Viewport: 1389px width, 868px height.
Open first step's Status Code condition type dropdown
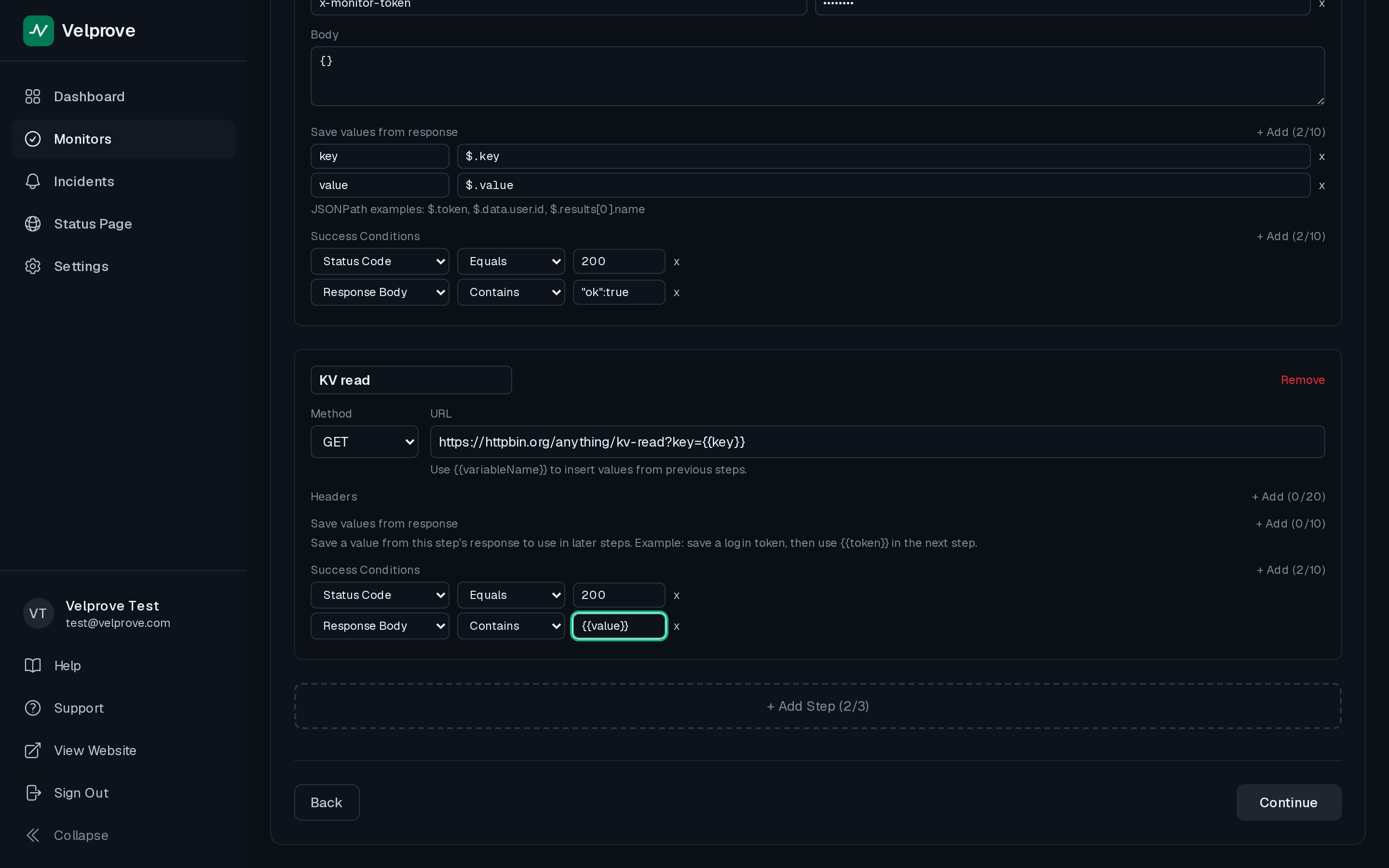(x=380, y=261)
